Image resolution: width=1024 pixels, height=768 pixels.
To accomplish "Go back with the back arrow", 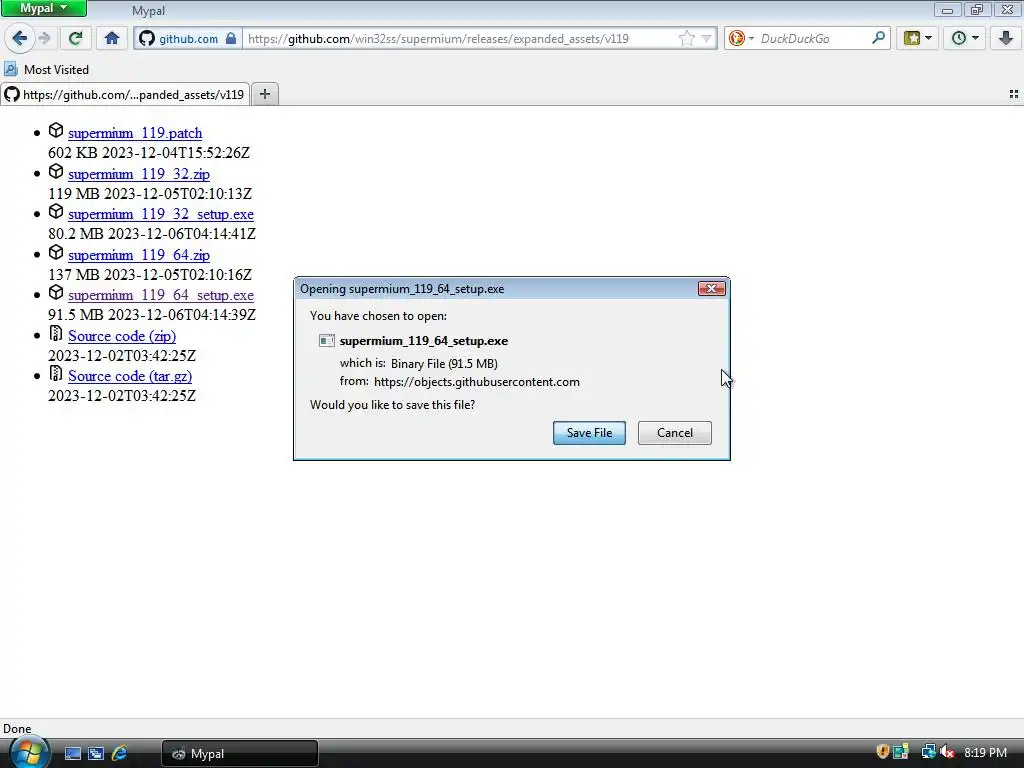I will [20, 39].
